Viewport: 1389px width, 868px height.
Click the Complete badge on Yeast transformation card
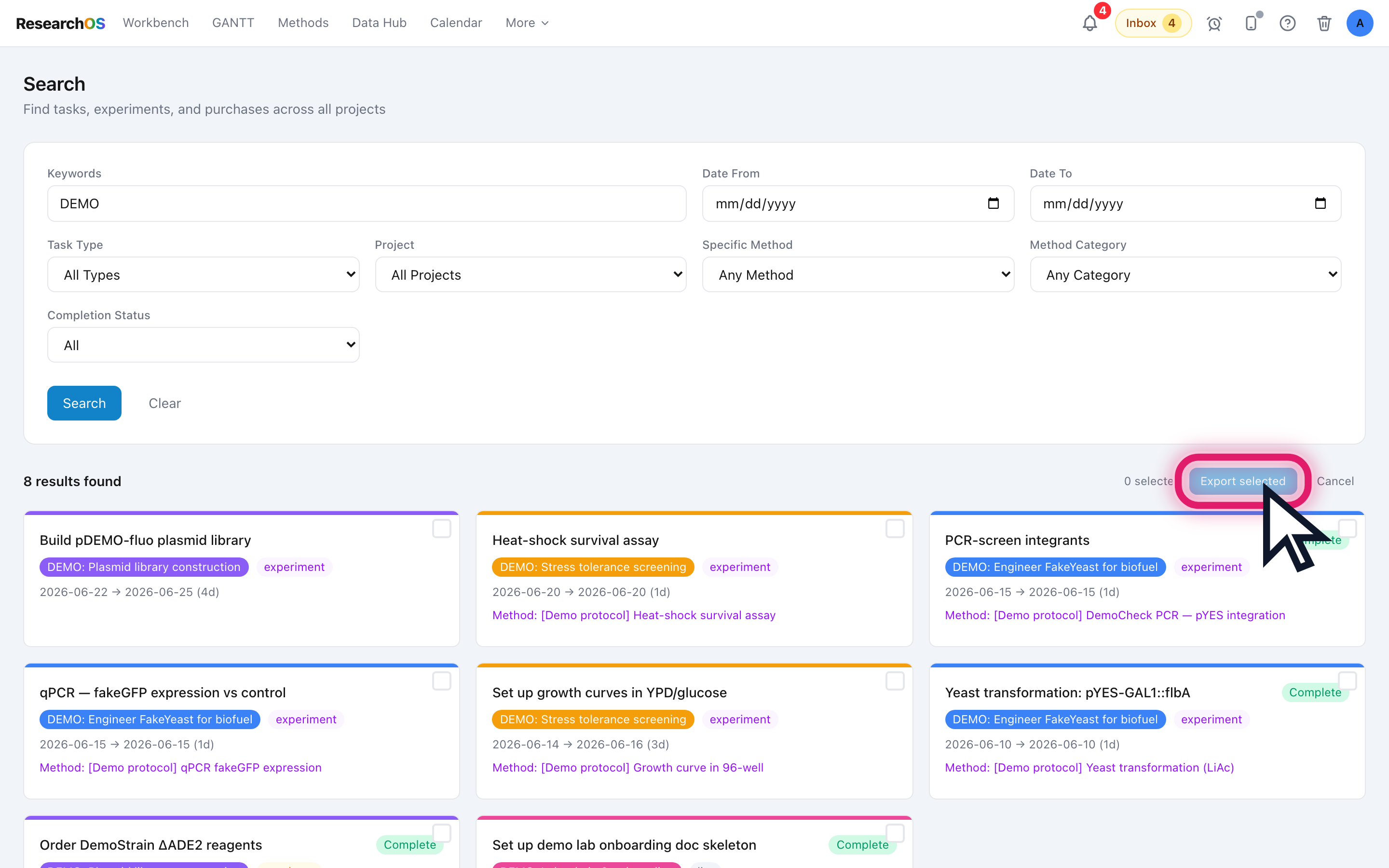click(x=1314, y=692)
